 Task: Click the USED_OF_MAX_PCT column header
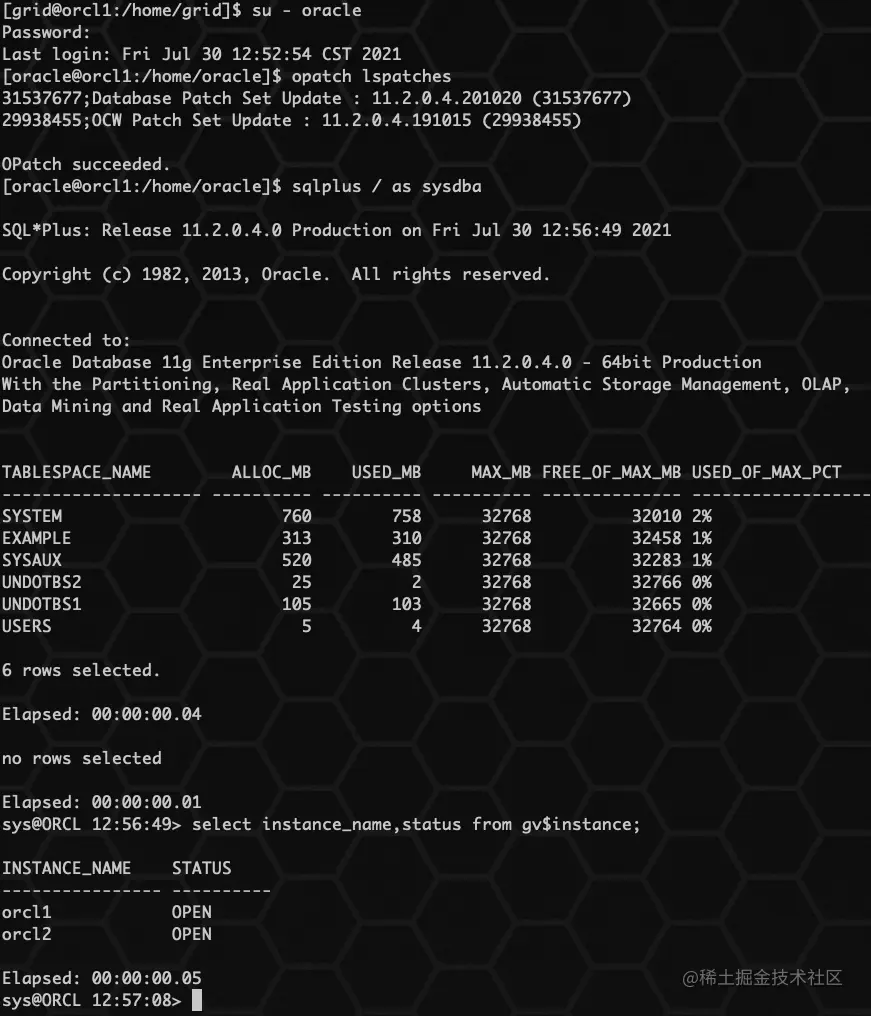click(767, 472)
